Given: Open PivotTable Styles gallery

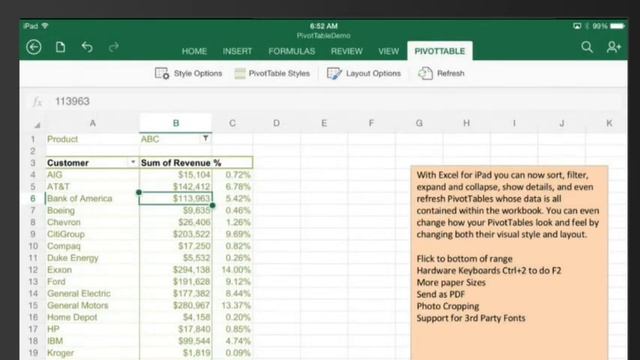Looking at the screenshot, I should click(x=272, y=73).
